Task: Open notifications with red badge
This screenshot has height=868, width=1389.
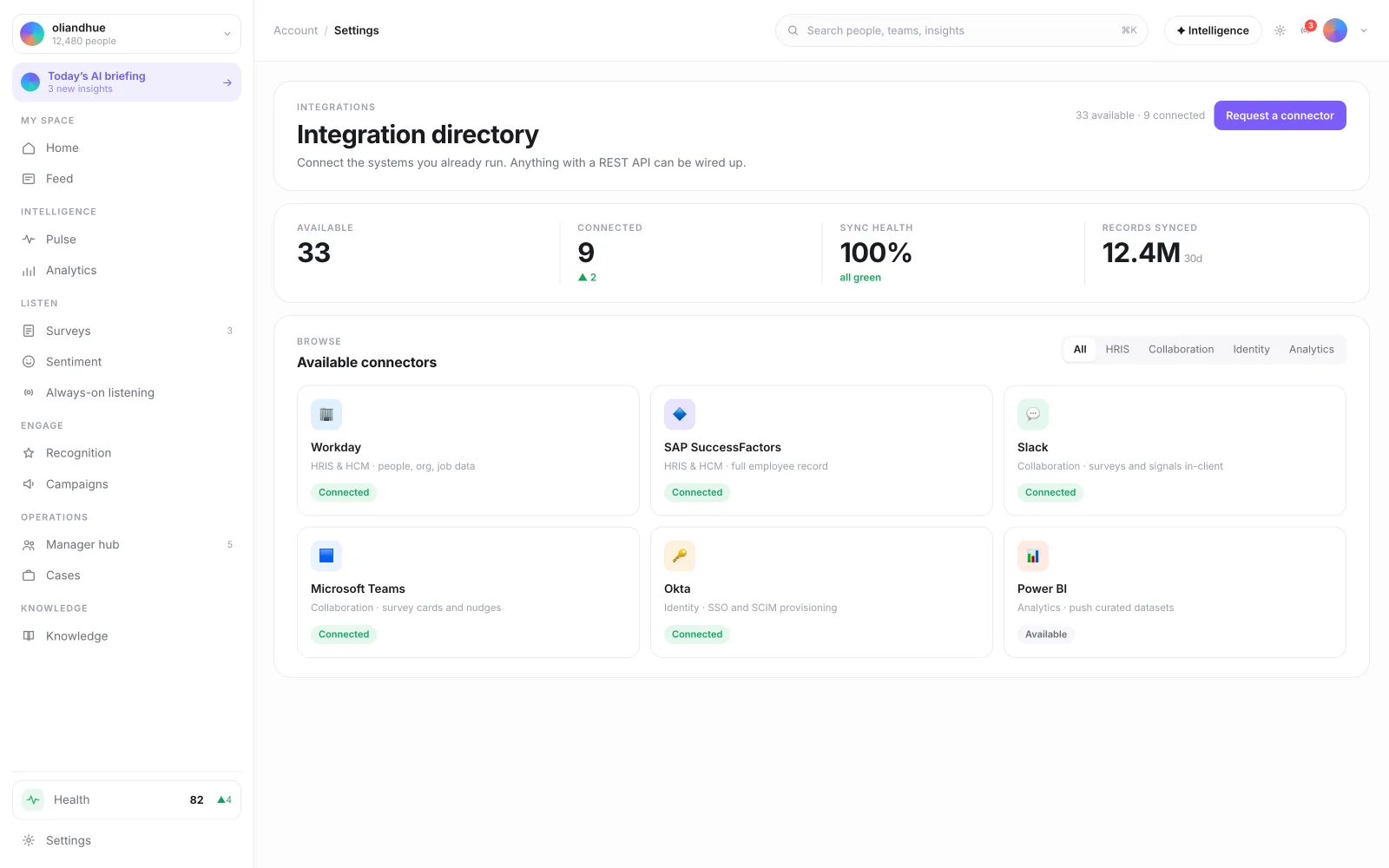Action: tap(1307, 30)
